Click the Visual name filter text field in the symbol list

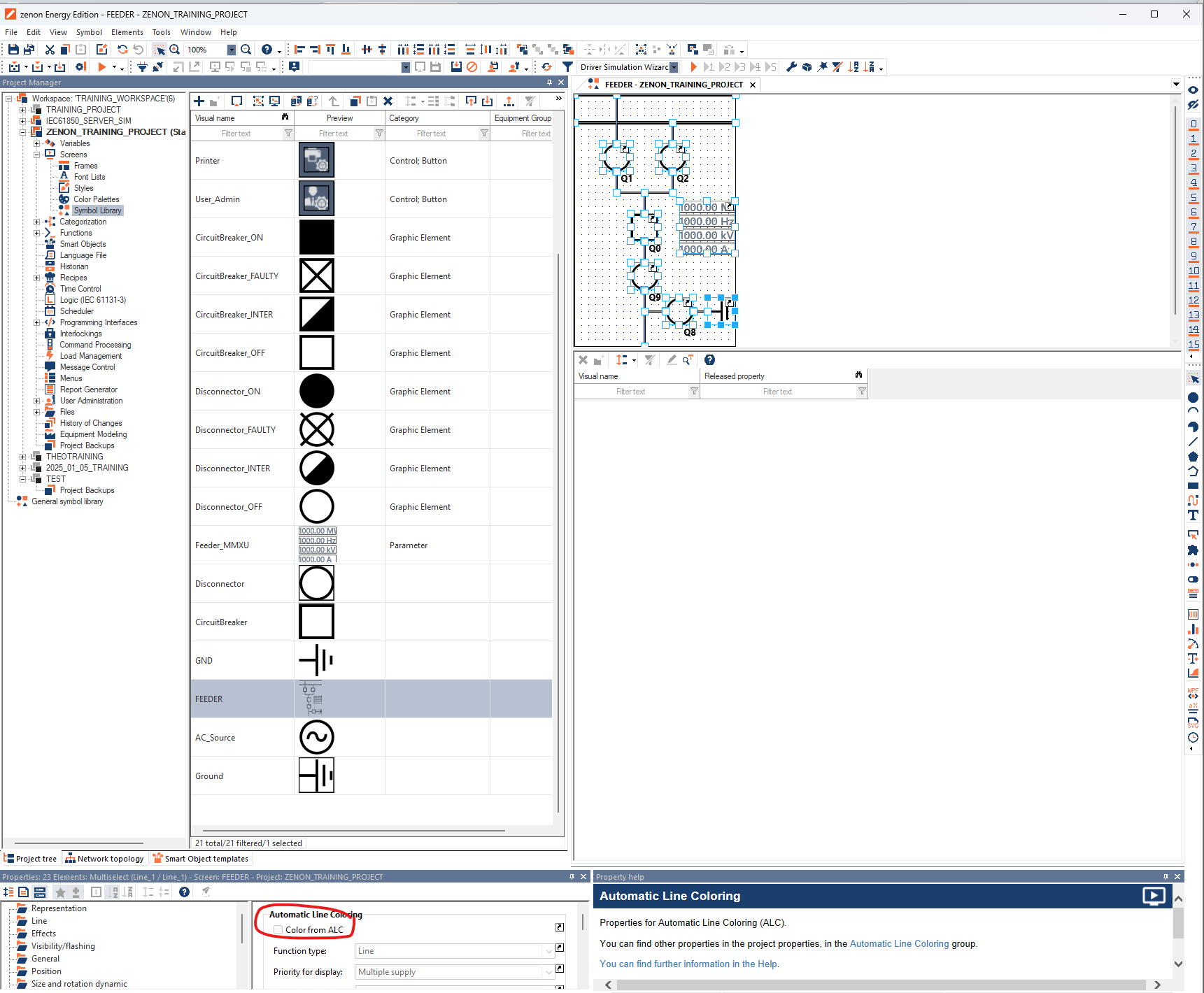click(x=236, y=134)
